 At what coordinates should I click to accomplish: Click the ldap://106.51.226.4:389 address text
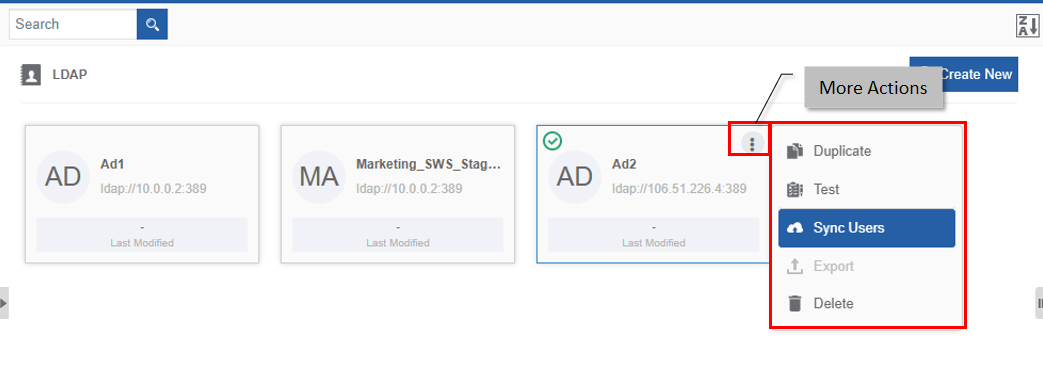tap(679, 189)
